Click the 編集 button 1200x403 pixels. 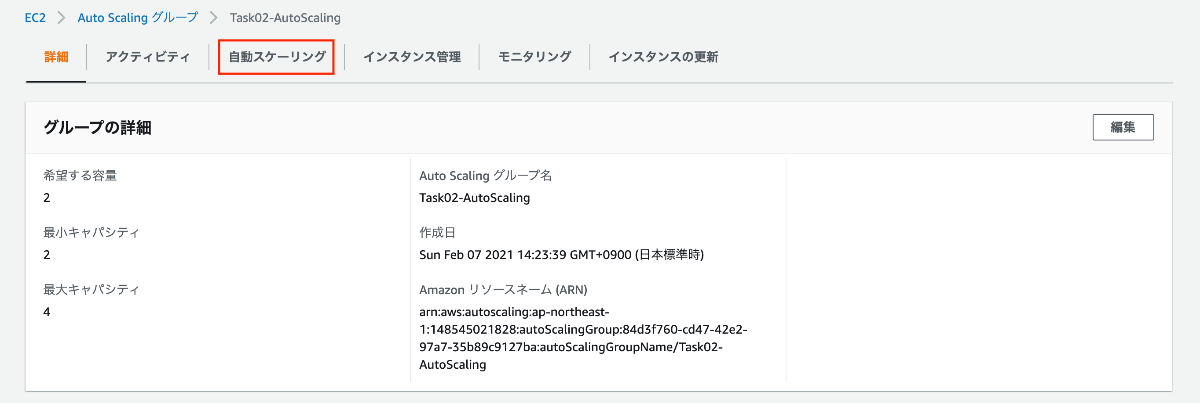tap(1123, 127)
